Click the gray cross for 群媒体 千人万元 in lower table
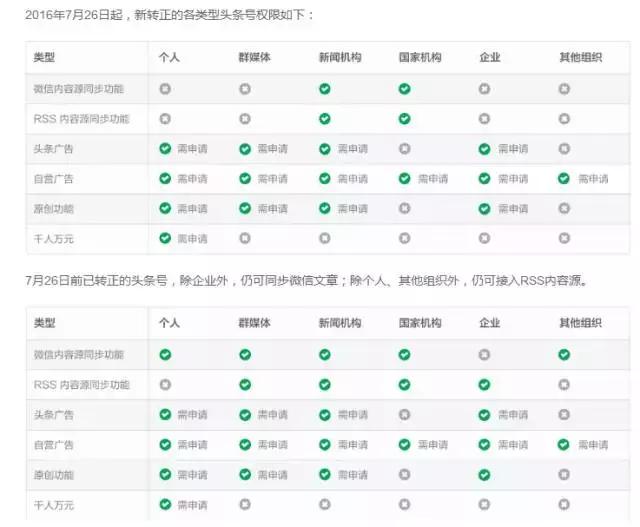Screen dimensions: 640x527 pyautogui.click(x=245, y=505)
